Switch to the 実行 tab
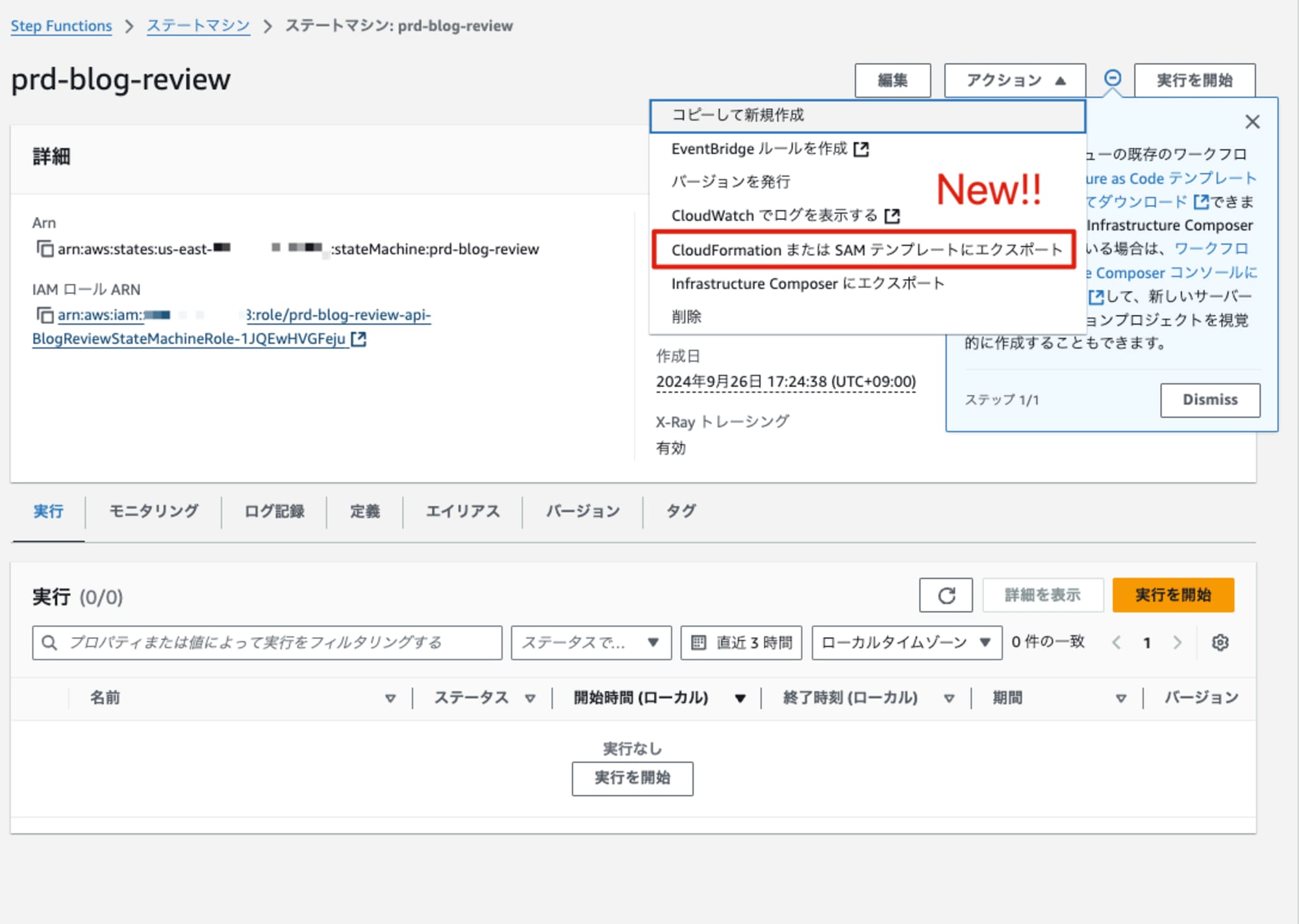 [x=49, y=512]
